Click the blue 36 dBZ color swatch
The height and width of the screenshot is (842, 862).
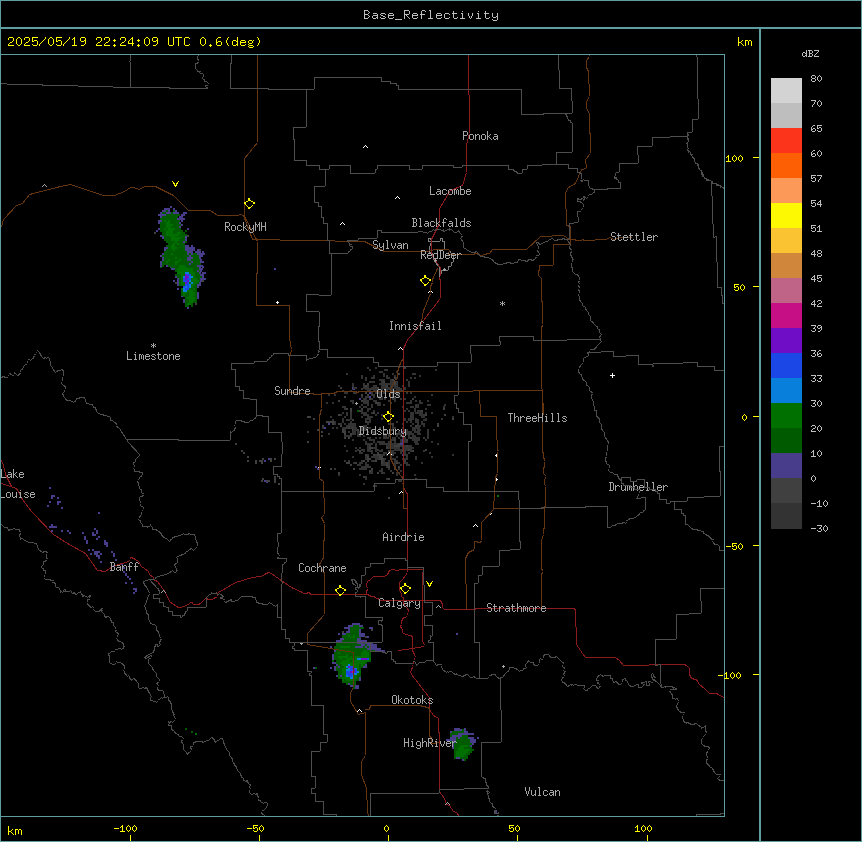click(786, 366)
